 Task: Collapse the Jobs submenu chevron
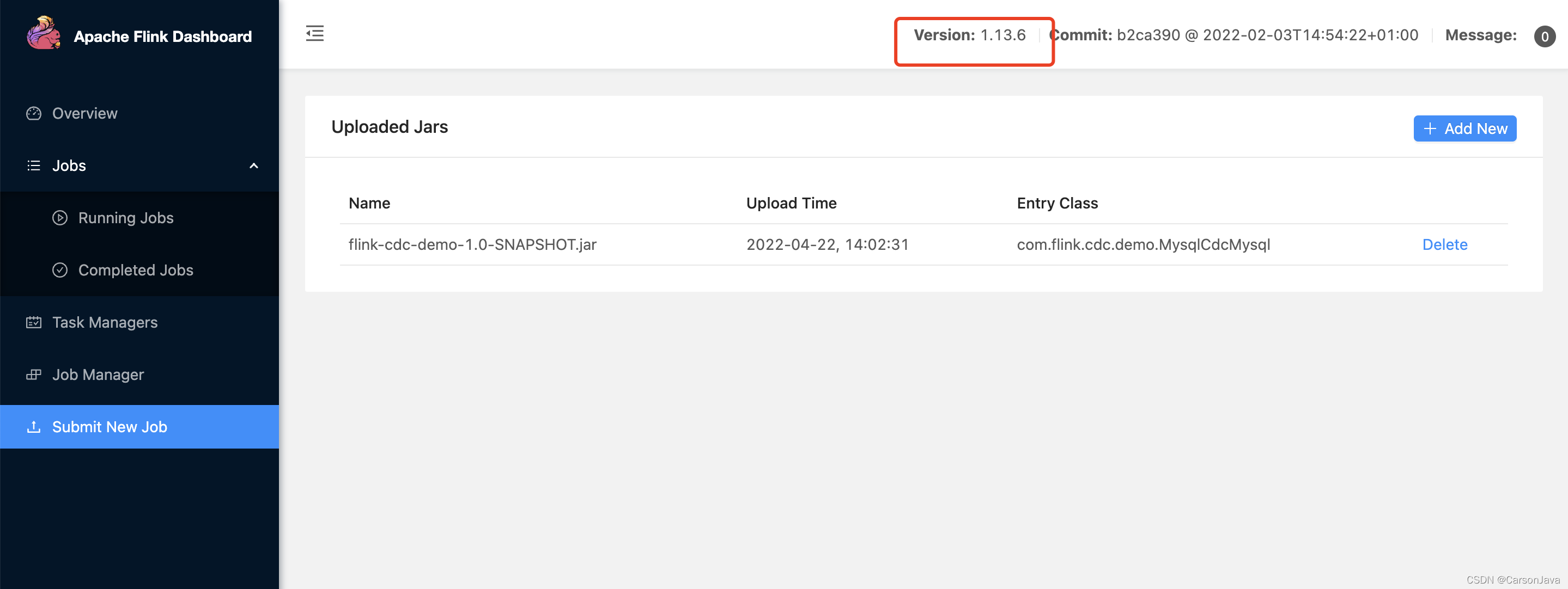[x=254, y=165]
